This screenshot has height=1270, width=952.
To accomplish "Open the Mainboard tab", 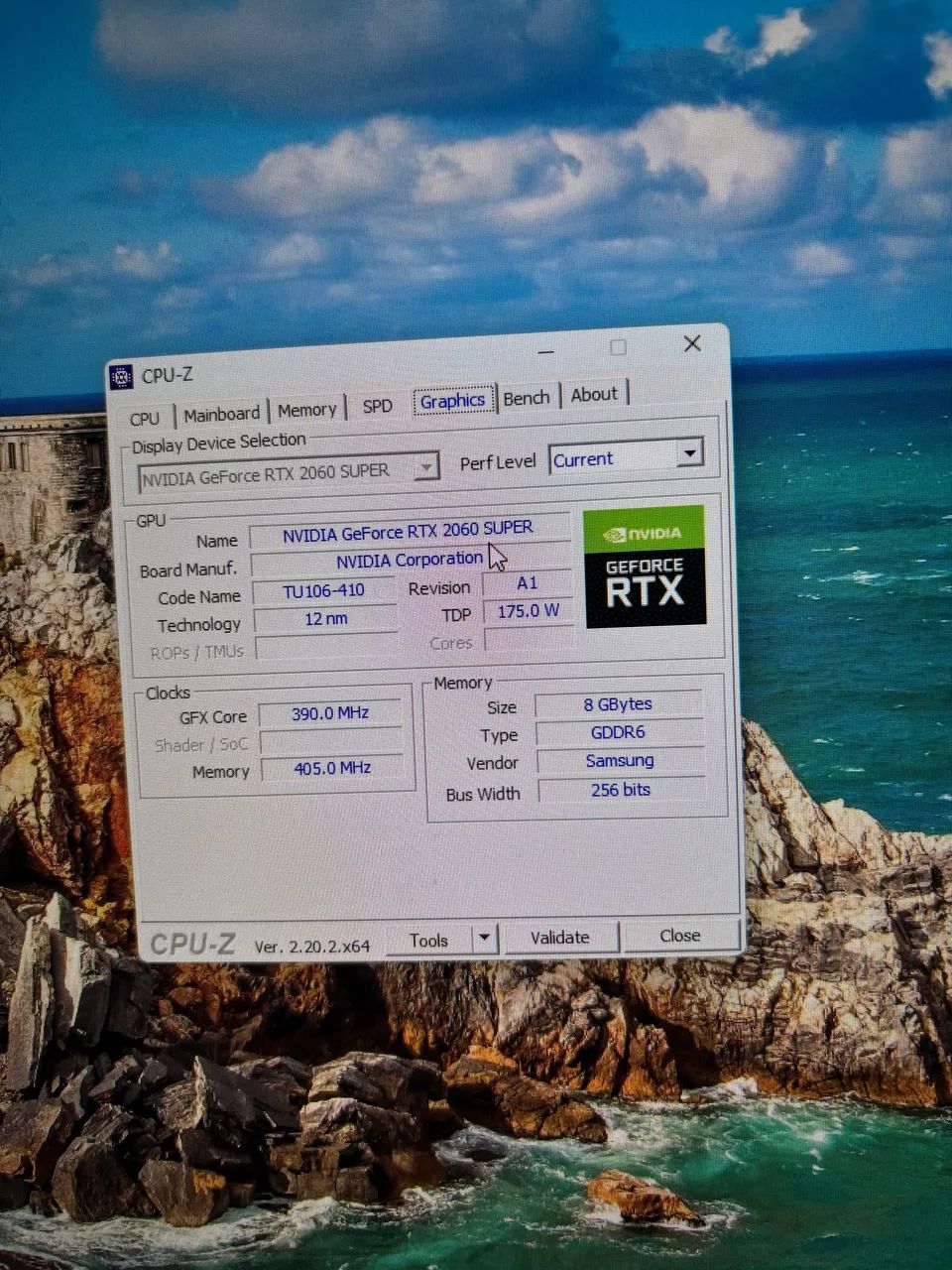I will point(221,414).
